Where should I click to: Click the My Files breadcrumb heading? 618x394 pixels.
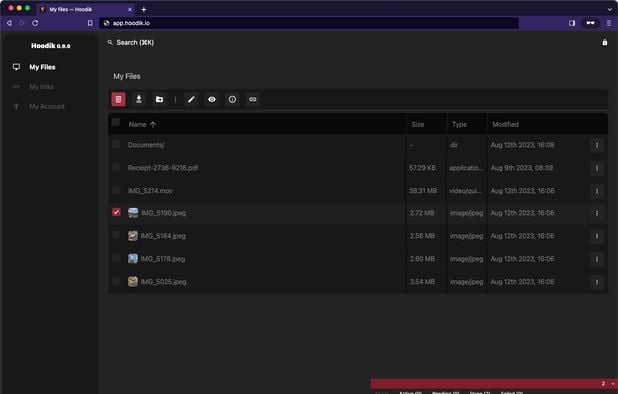127,76
